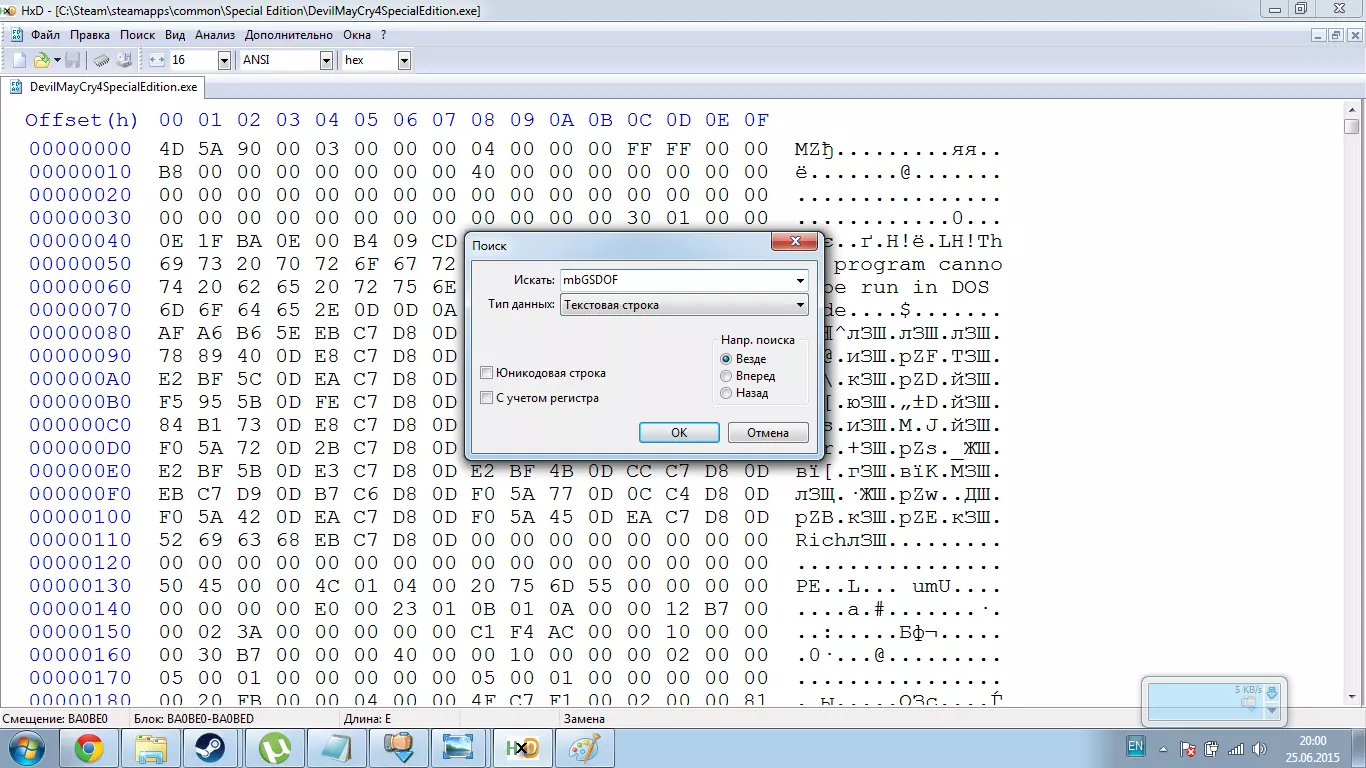Screen dimensions: 1366x768
Task: Click the Windows Start button
Action: tap(25, 747)
